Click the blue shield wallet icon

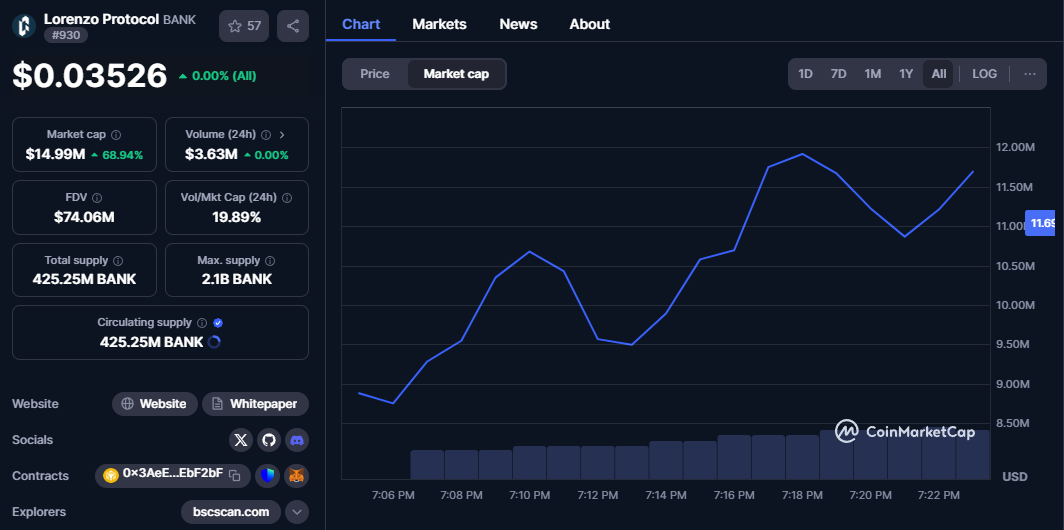click(x=268, y=476)
